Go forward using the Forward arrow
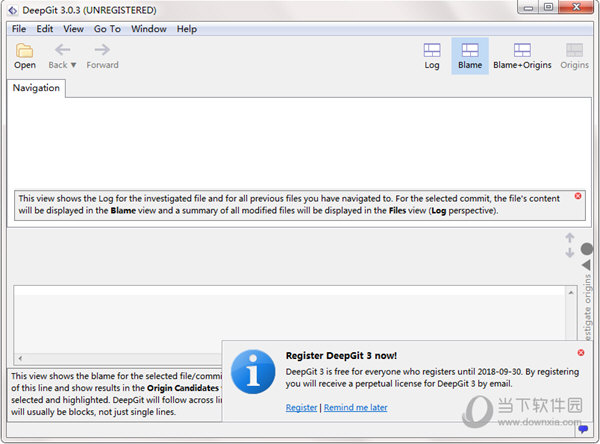Viewport: 600px width, 444px height. (102, 56)
